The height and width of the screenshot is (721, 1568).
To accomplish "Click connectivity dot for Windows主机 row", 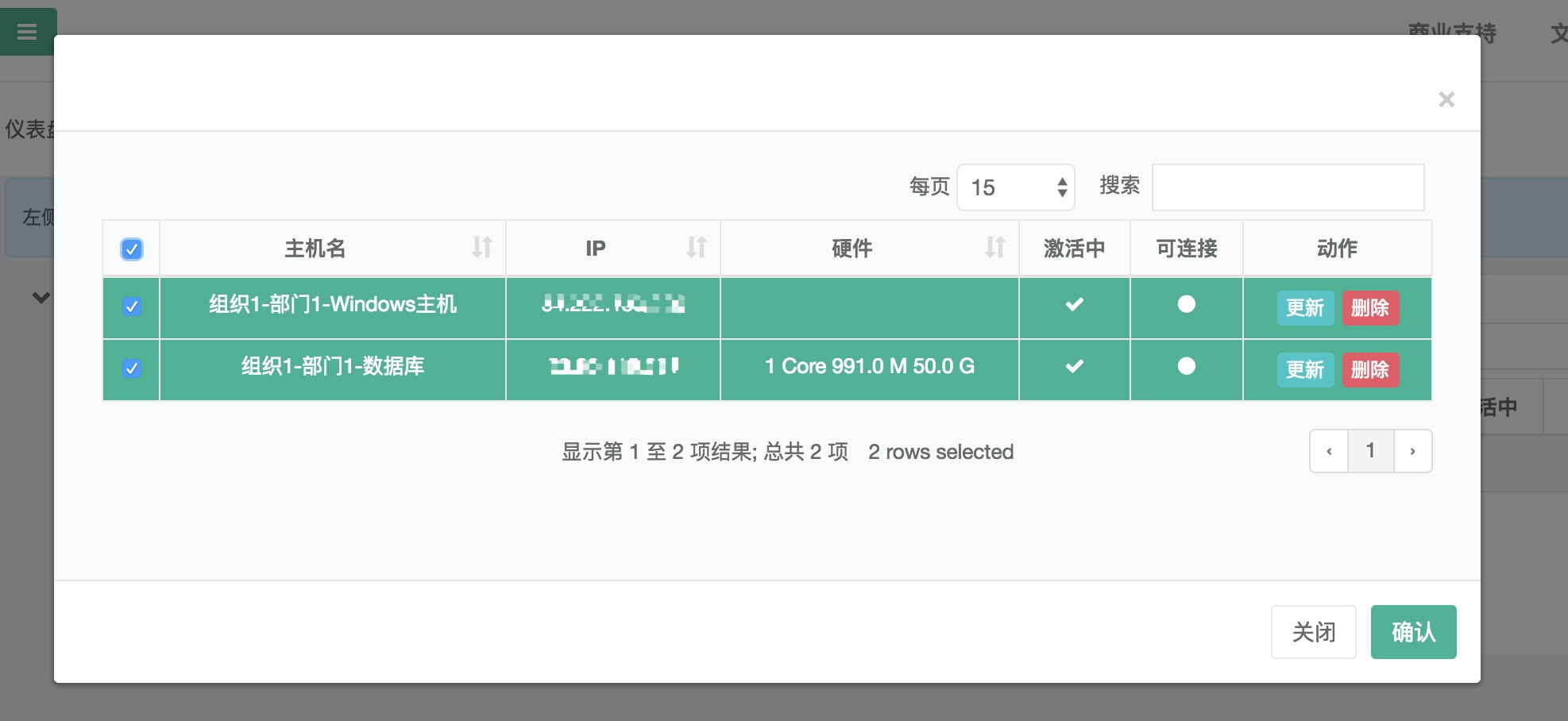I will coord(1186,304).
